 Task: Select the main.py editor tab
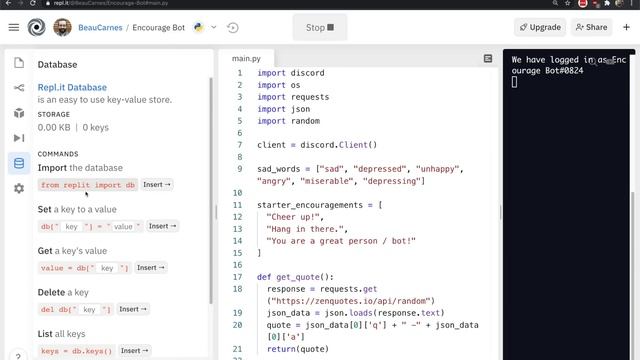tap(246, 58)
